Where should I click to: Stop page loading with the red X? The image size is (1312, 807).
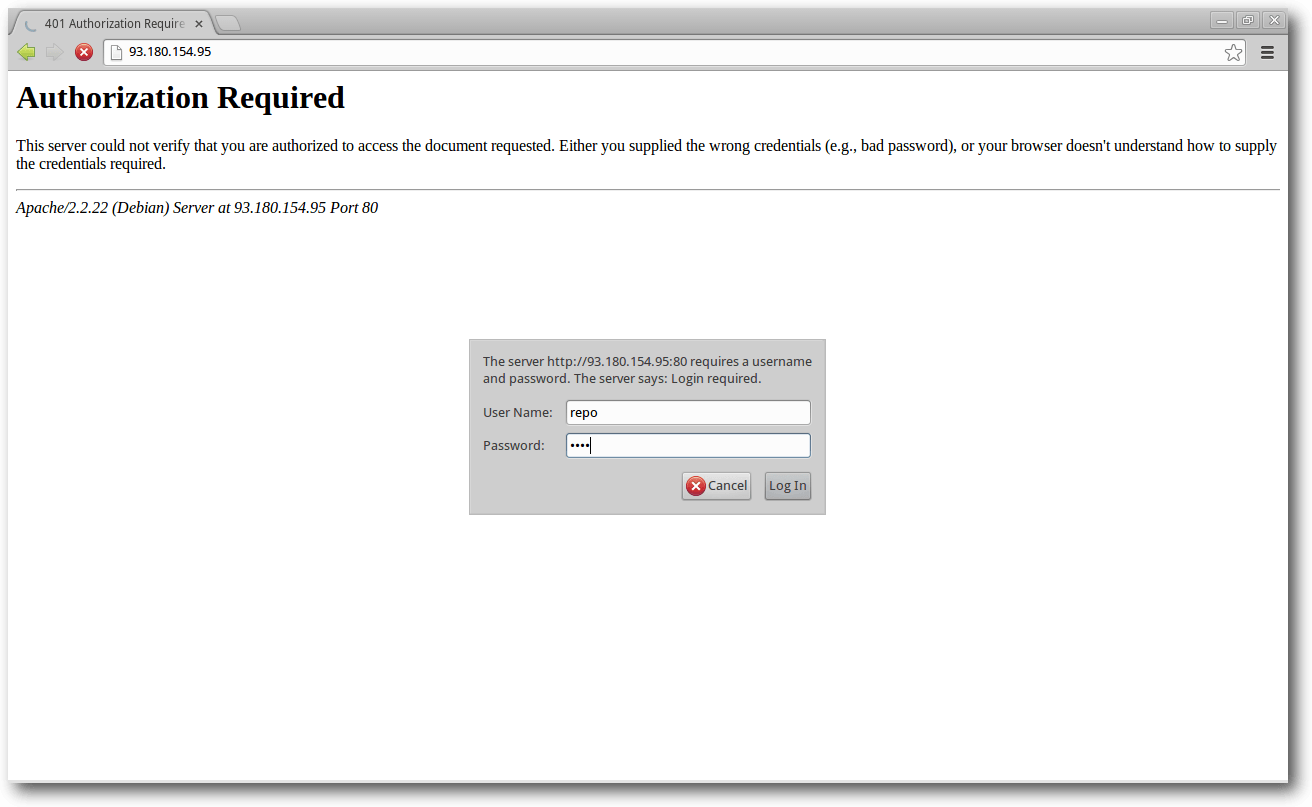[x=84, y=52]
